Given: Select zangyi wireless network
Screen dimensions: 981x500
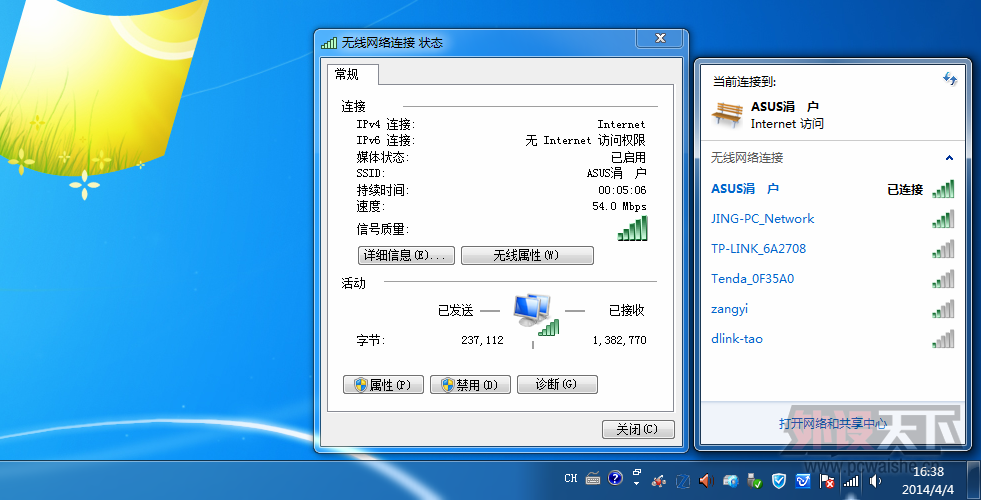Looking at the screenshot, I should [833, 309].
